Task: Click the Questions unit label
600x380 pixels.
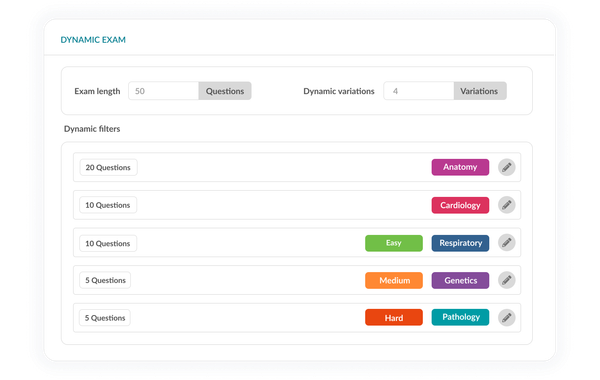Action: coord(225,91)
